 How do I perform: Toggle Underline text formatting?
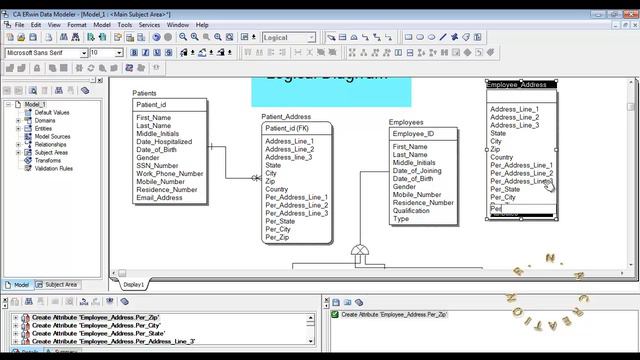point(157,53)
